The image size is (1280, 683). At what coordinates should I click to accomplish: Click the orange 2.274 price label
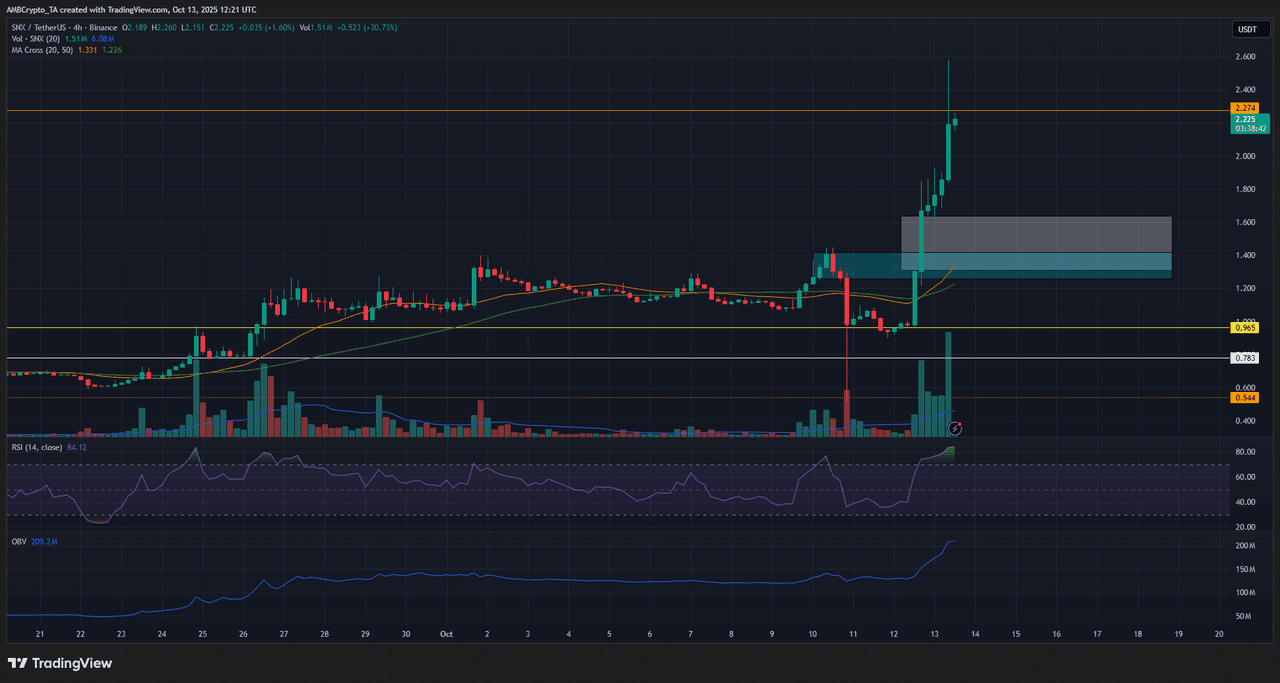[x=1246, y=108]
